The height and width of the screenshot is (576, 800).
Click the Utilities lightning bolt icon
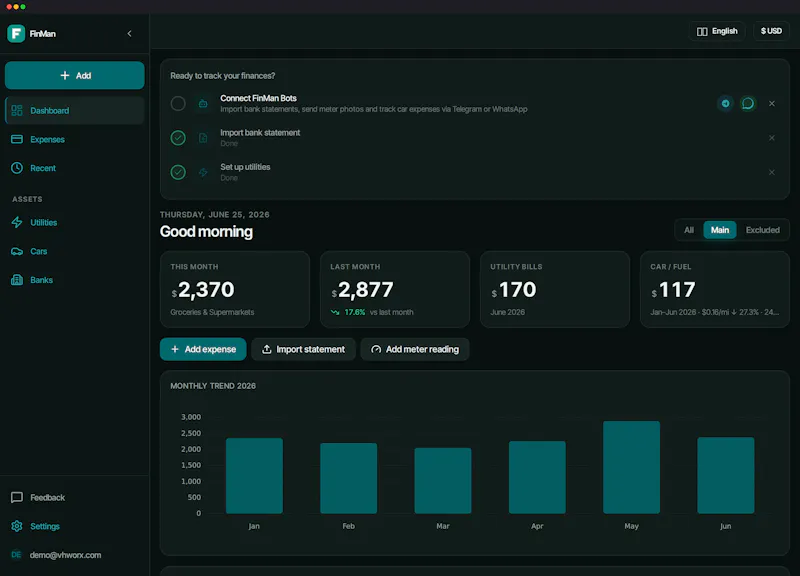coord(17,222)
